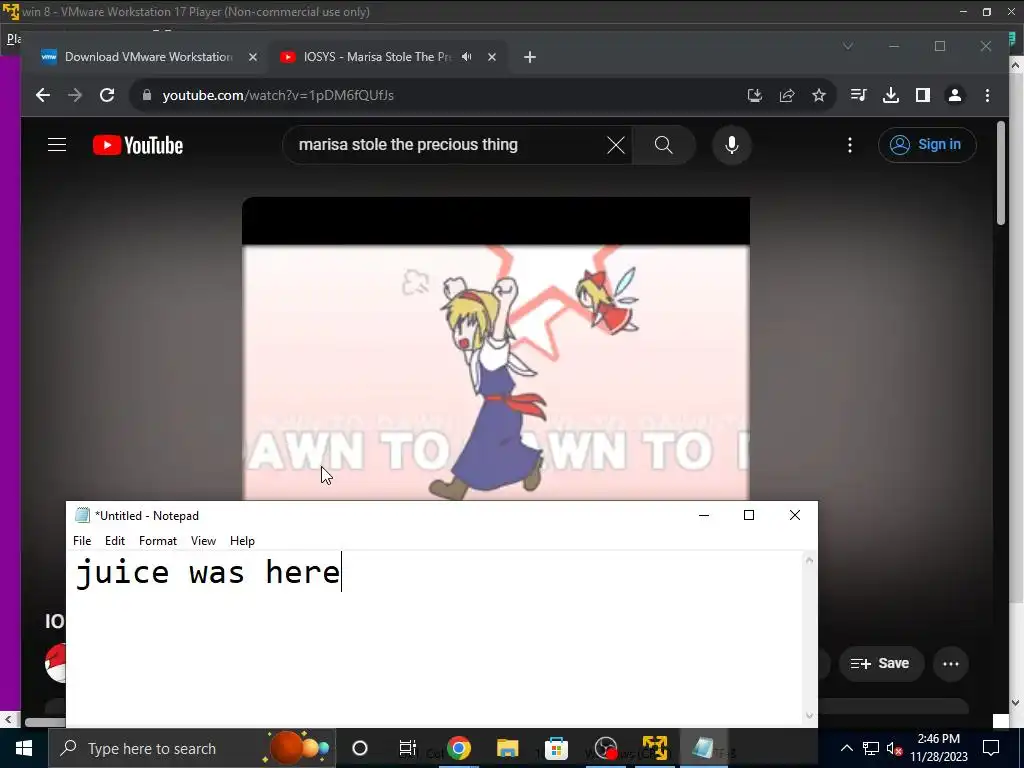Open network status tray icon
This screenshot has height=768, width=1024.
point(871,748)
